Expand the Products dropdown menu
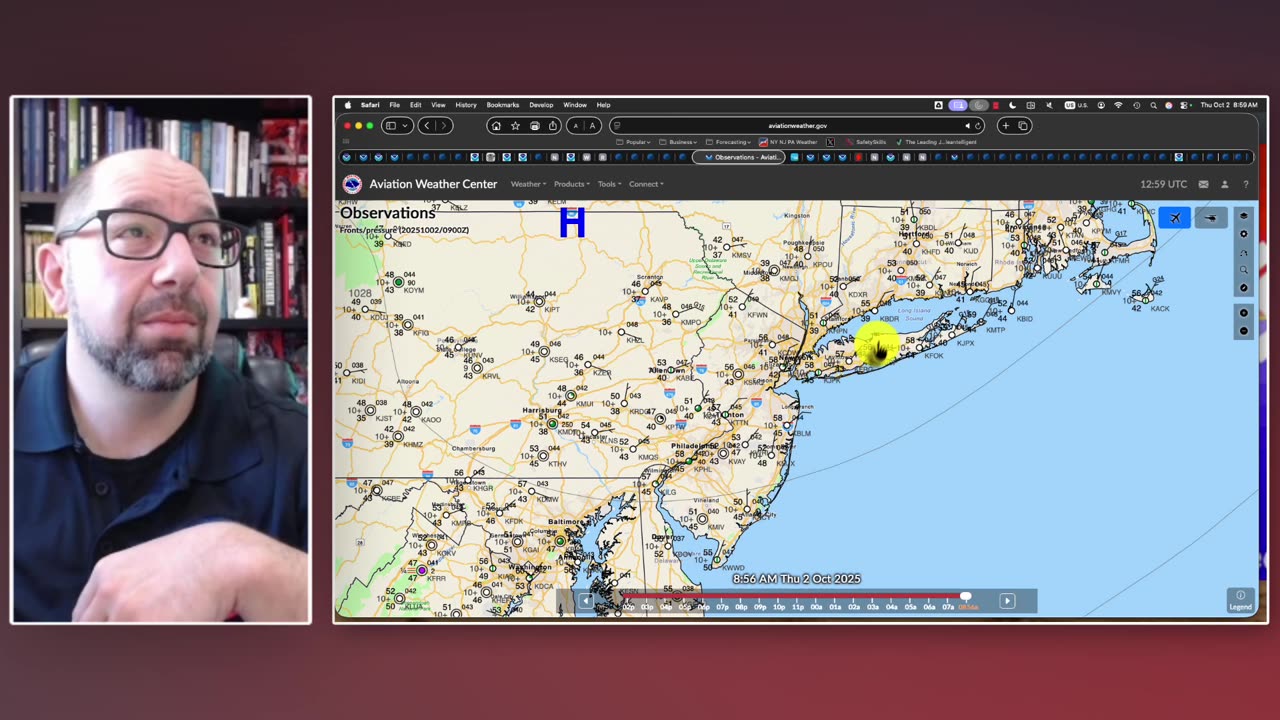Image resolution: width=1280 pixels, height=720 pixels. (x=572, y=184)
